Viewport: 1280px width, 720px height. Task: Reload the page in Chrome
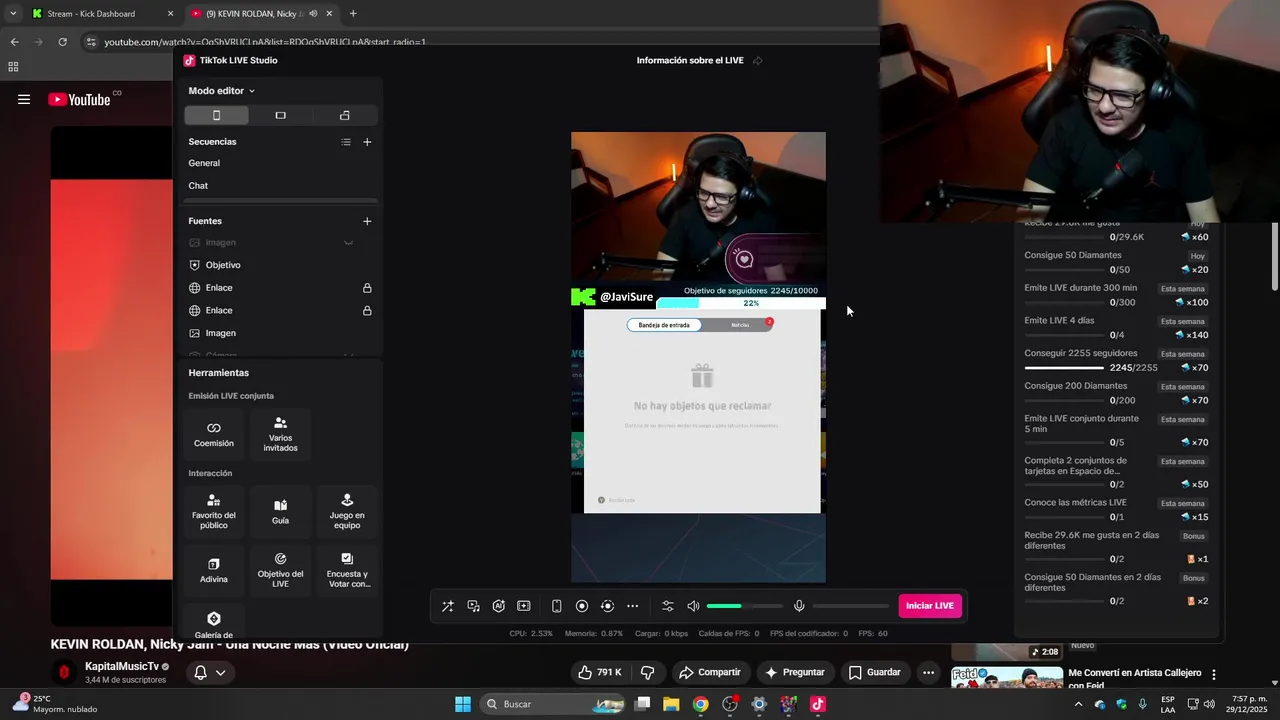point(62,42)
